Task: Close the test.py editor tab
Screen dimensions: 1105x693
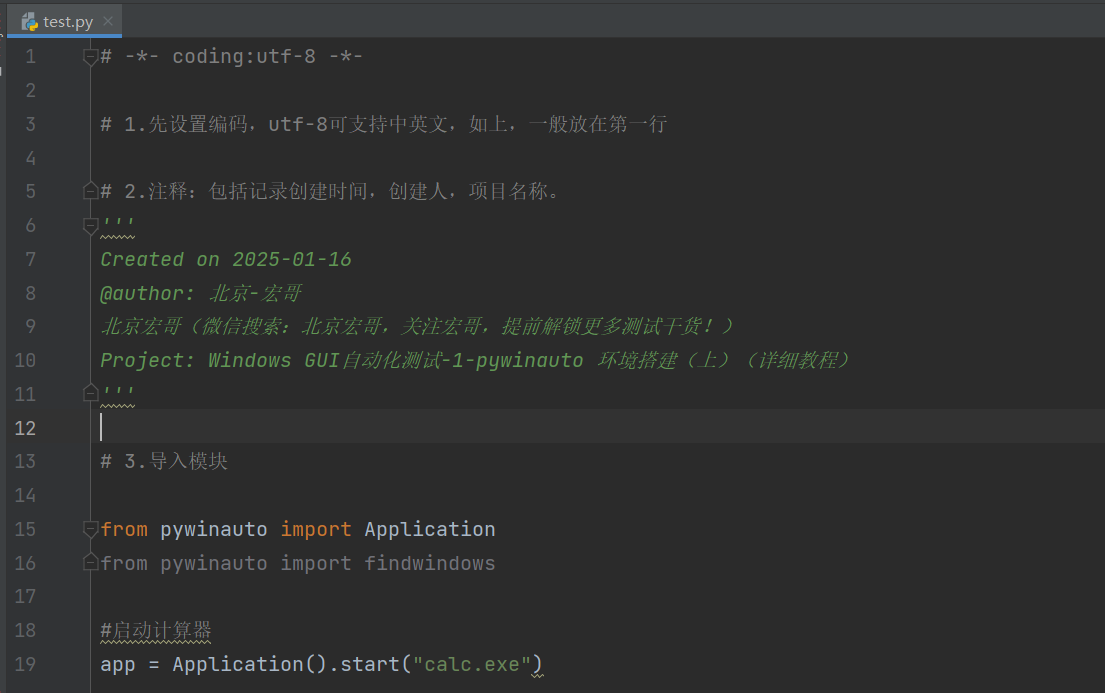Action: coord(108,21)
